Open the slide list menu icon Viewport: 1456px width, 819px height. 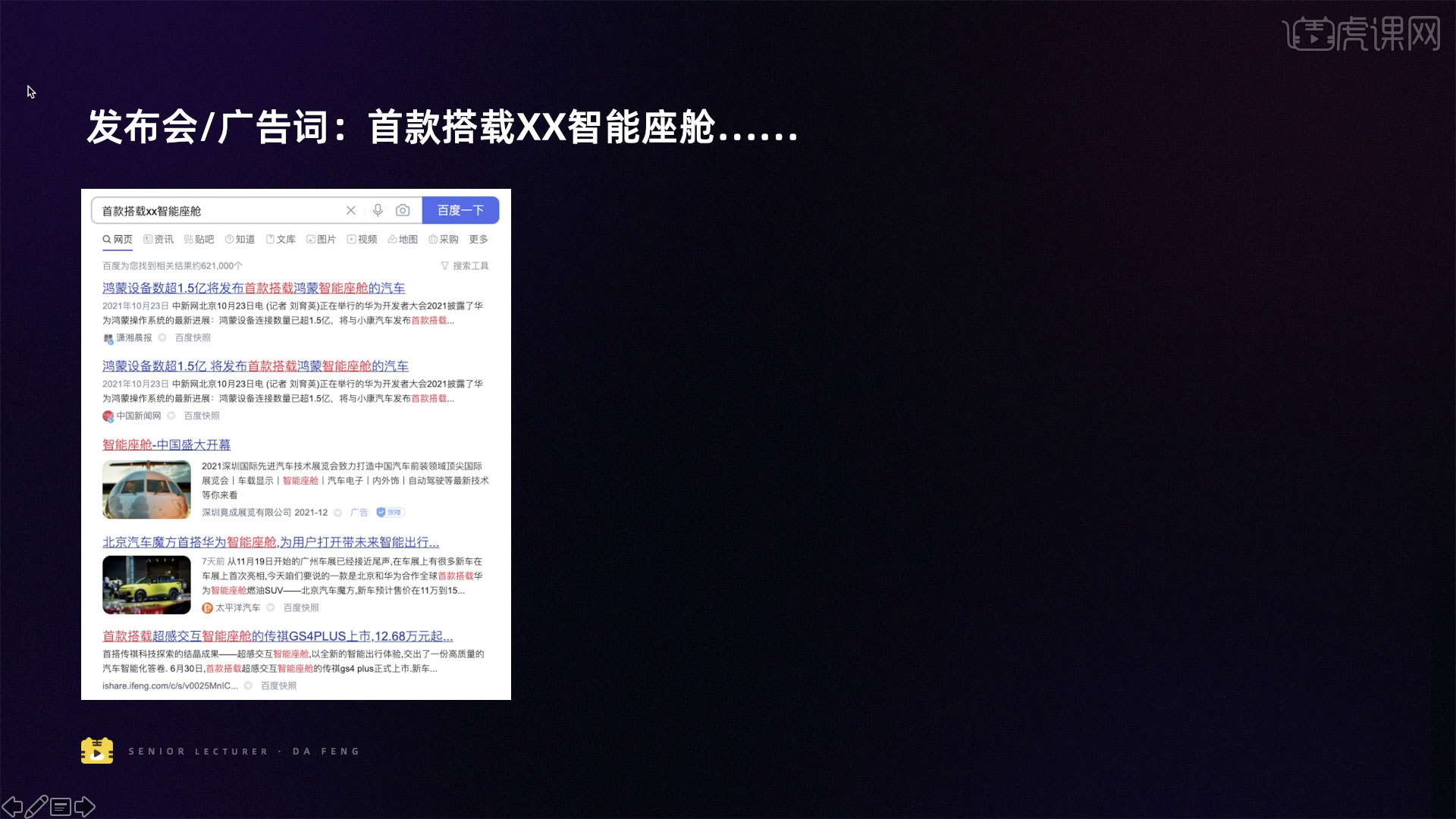[61, 807]
